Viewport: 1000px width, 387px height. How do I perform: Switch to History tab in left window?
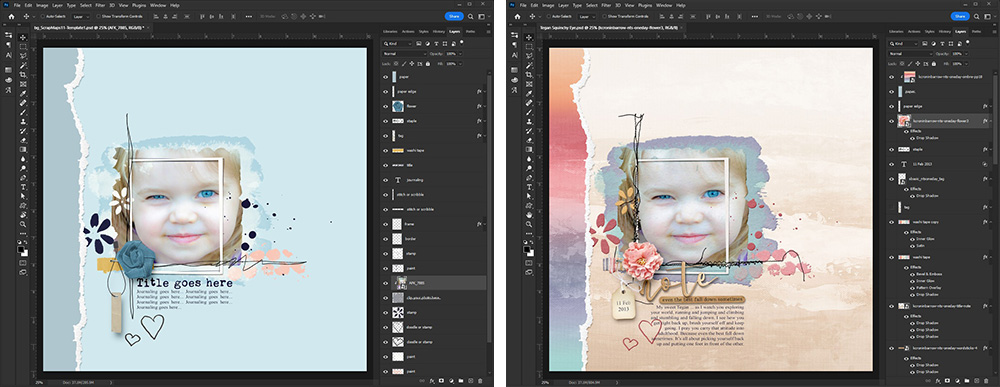(x=439, y=31)
